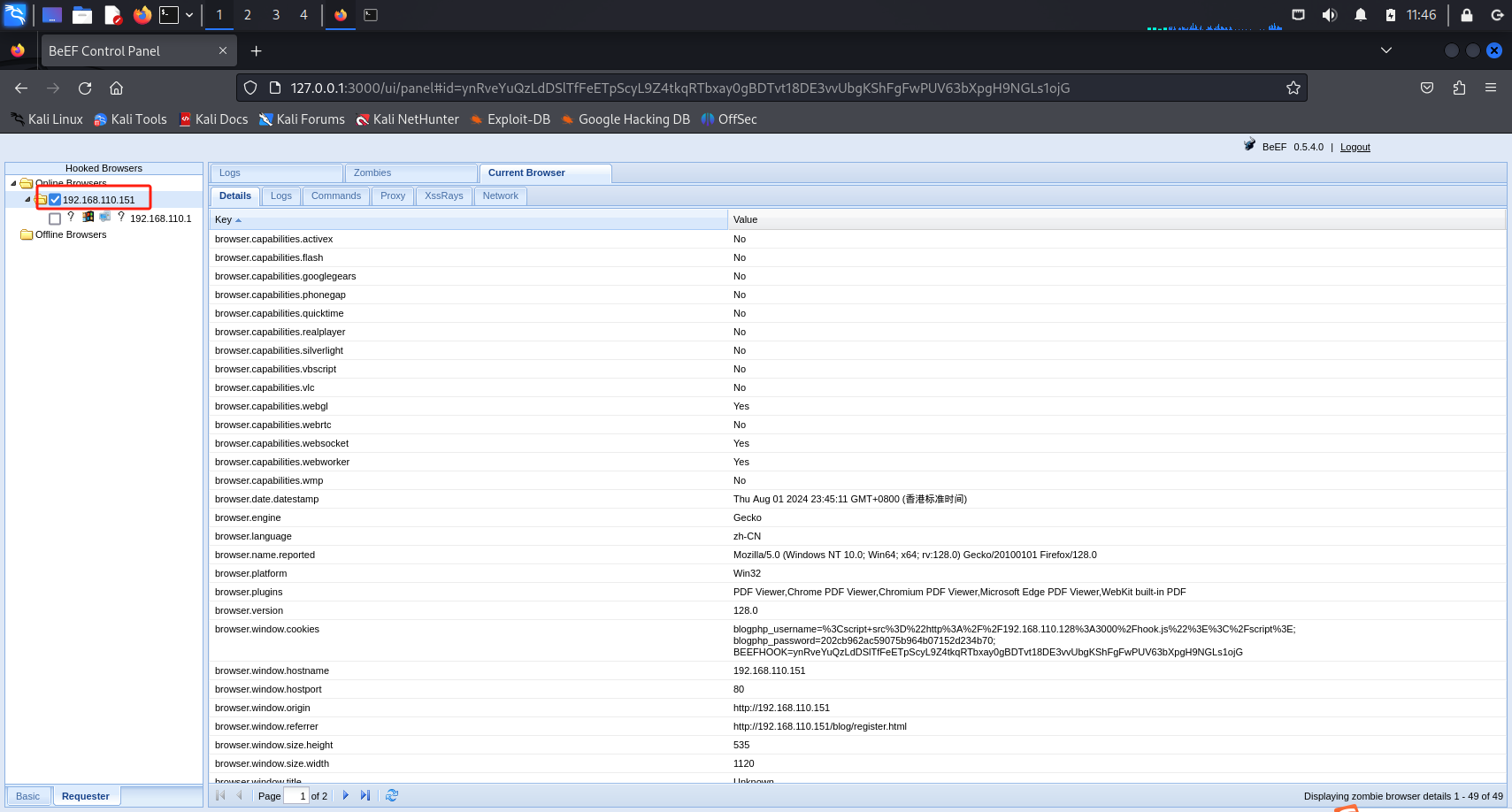Screen dimensions: 1512x812
Task: Select the Windows OS icon beside 192.168.110.1
Action: click(x=88, y=217)
